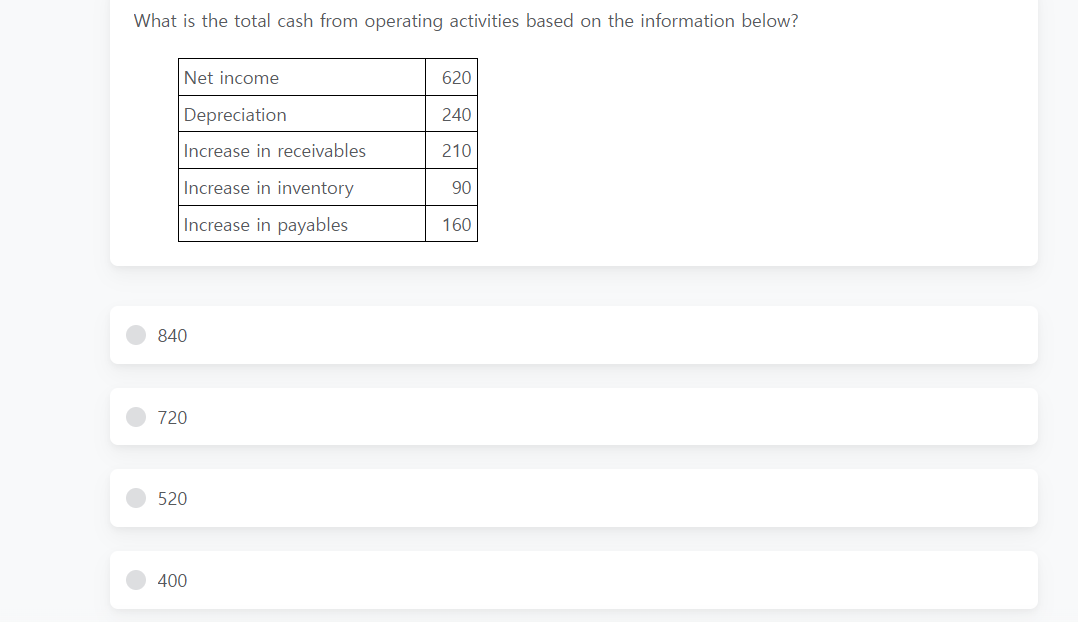Select the 720 answer radio button
Viewport: 1078px width, 622px height.
click(x=135, y=417)
